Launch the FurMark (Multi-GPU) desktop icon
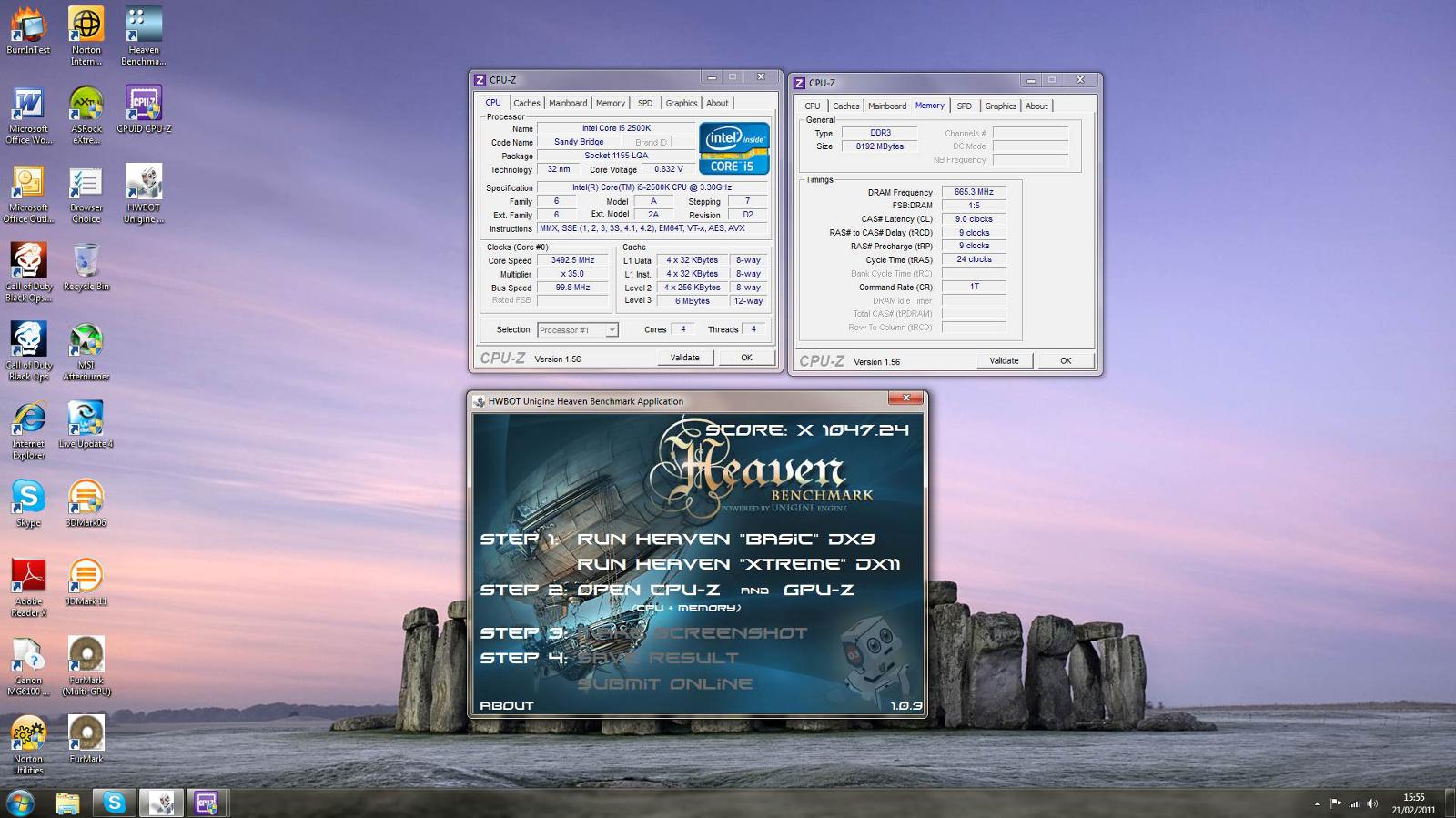Viewport: 1456px width, 818px height. coord(86,666)
